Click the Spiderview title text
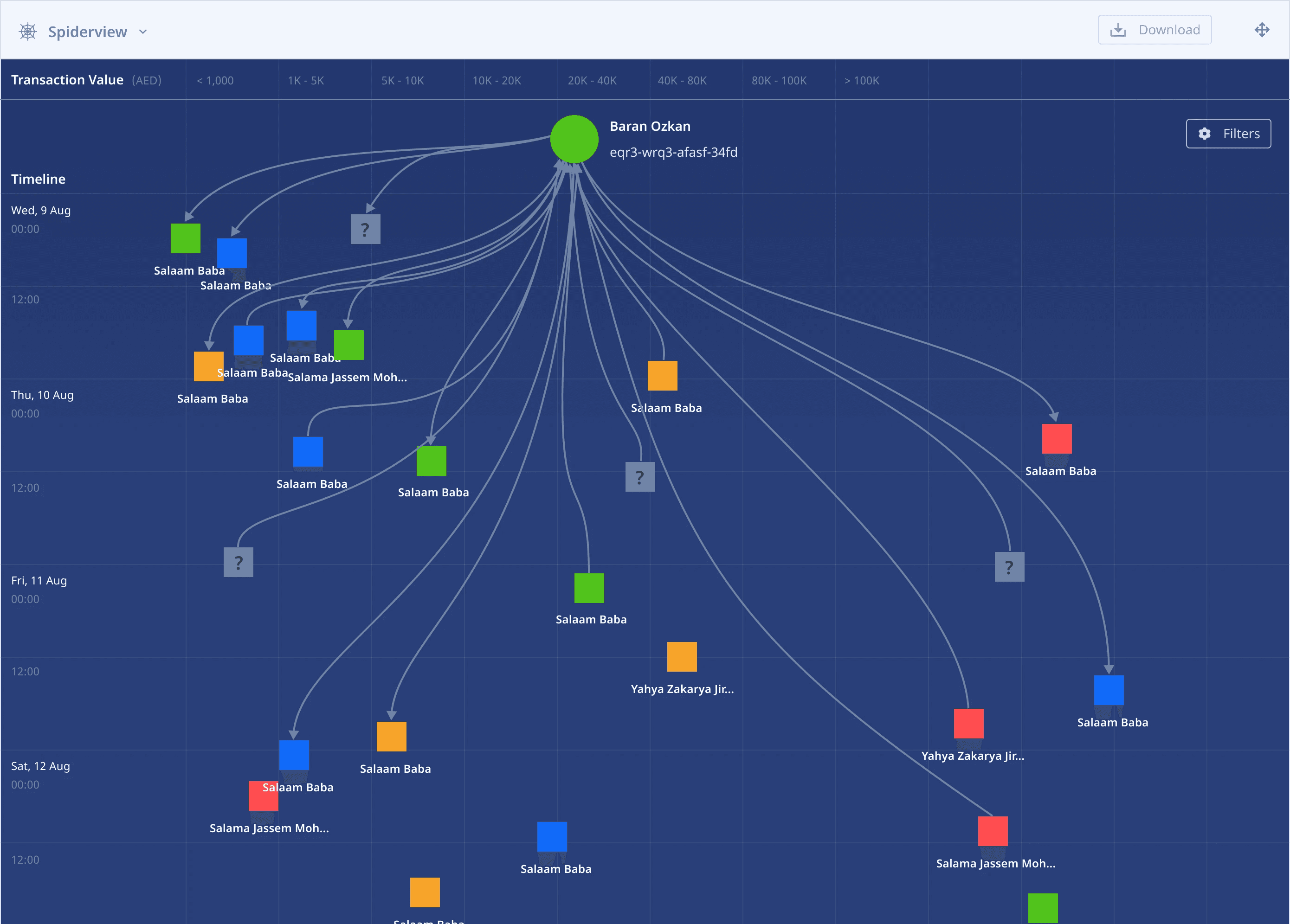The width and height of the screenshot is (1290, 924). tap(88, 32)
